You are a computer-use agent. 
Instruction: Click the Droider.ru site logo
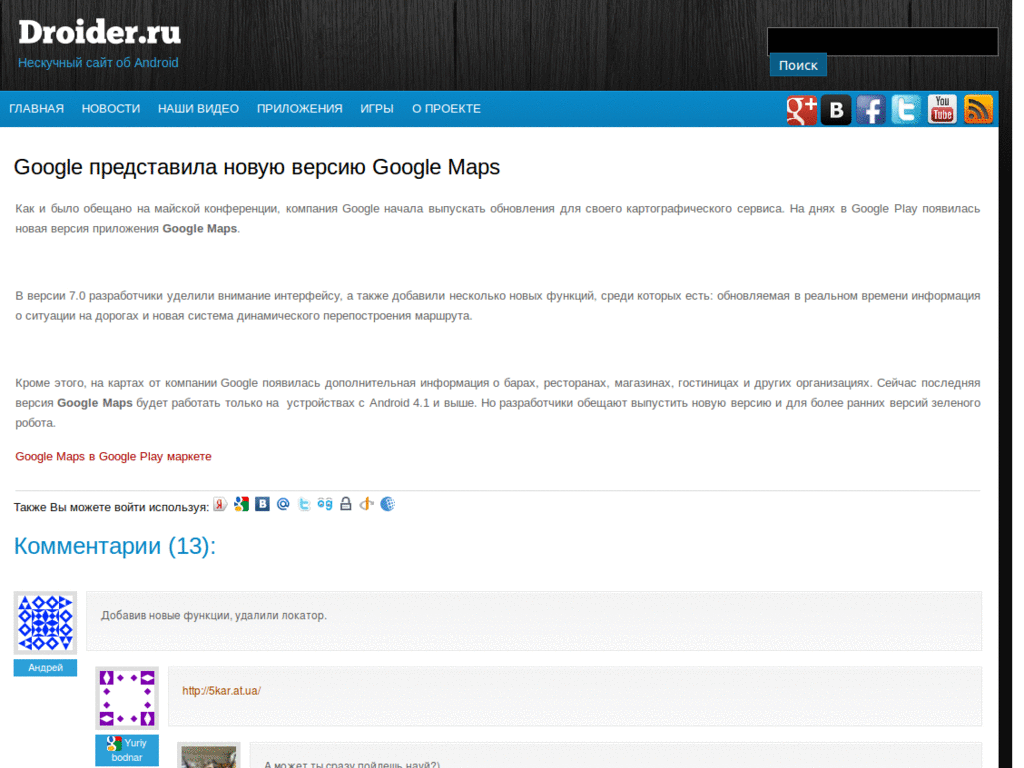coord(99,32)
